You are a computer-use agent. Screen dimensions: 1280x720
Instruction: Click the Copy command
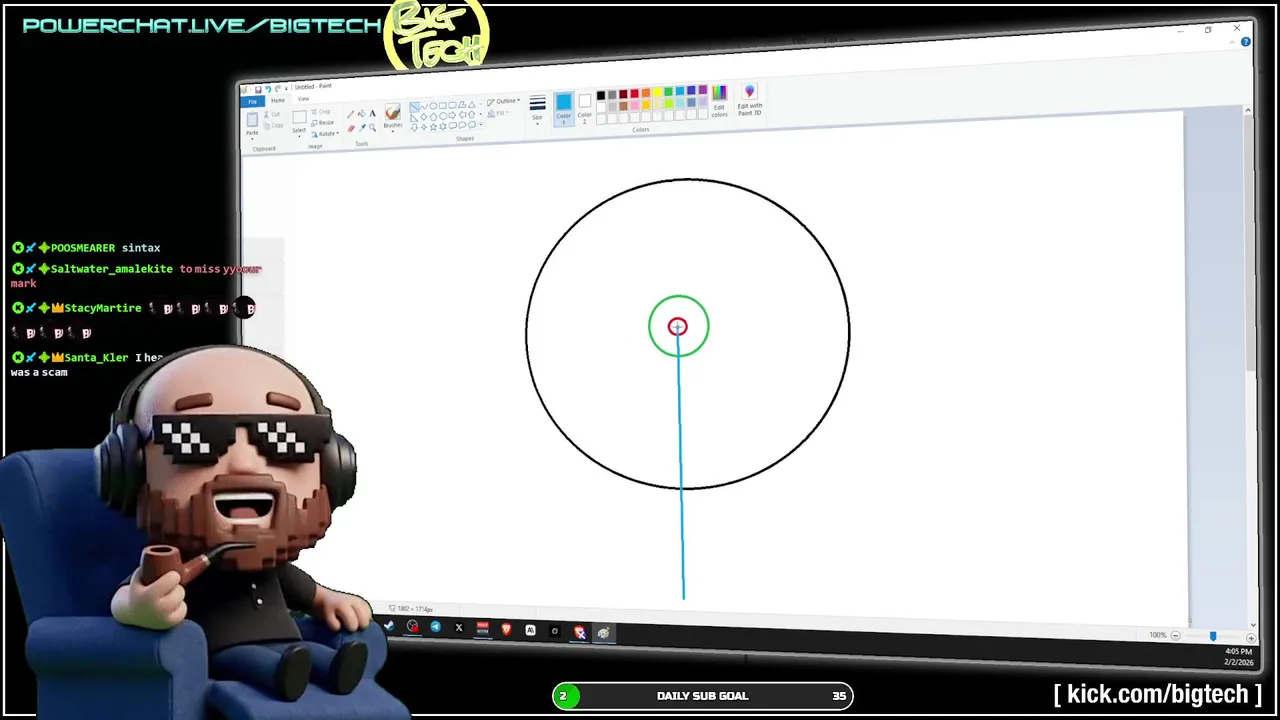coord(274,125)
